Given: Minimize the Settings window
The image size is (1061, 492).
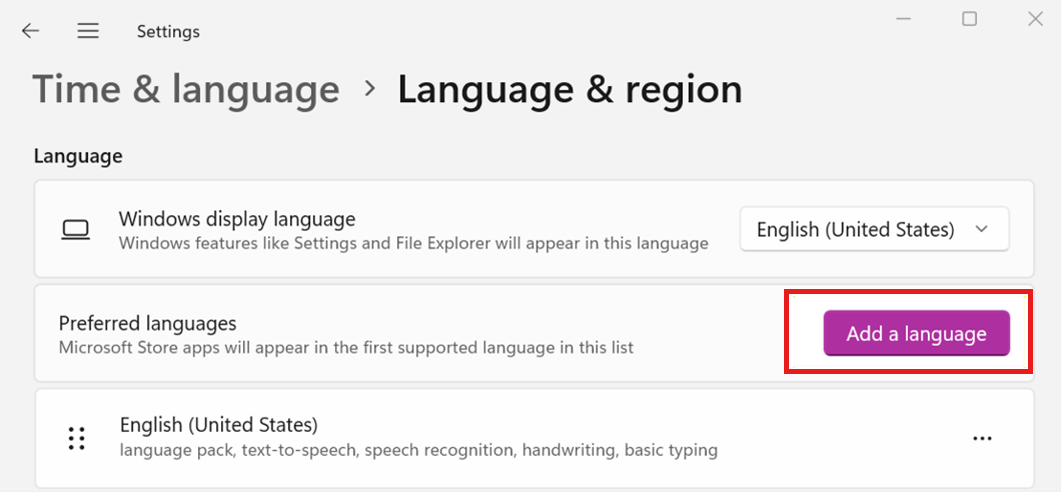Looking at the screenshot, I should point(903,19).
